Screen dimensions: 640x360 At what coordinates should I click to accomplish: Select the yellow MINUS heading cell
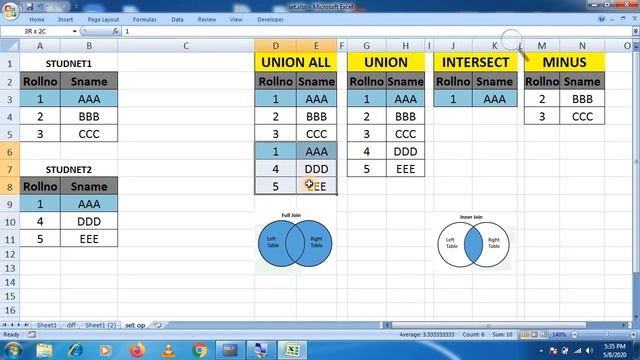tap(564, 62)
